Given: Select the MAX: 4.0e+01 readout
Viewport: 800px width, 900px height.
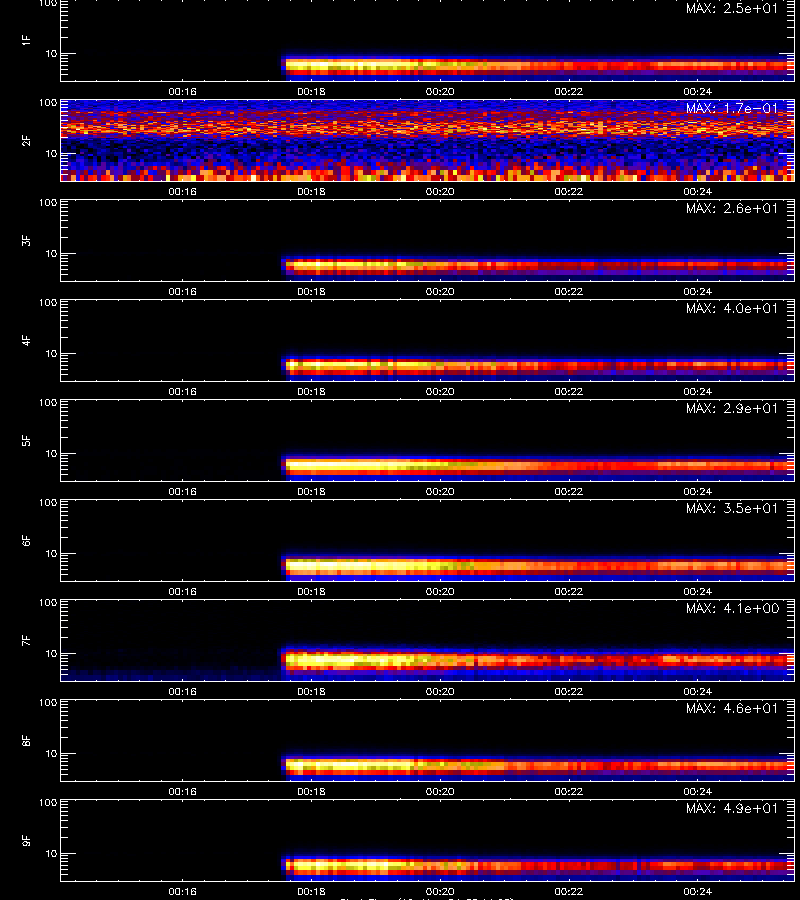Looking at the screenshot, I should [732, 308].
